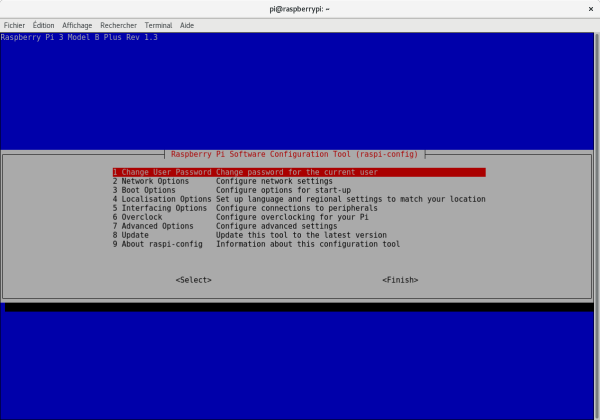
Task: Select 2 Network Options entry
Action: 299,181
